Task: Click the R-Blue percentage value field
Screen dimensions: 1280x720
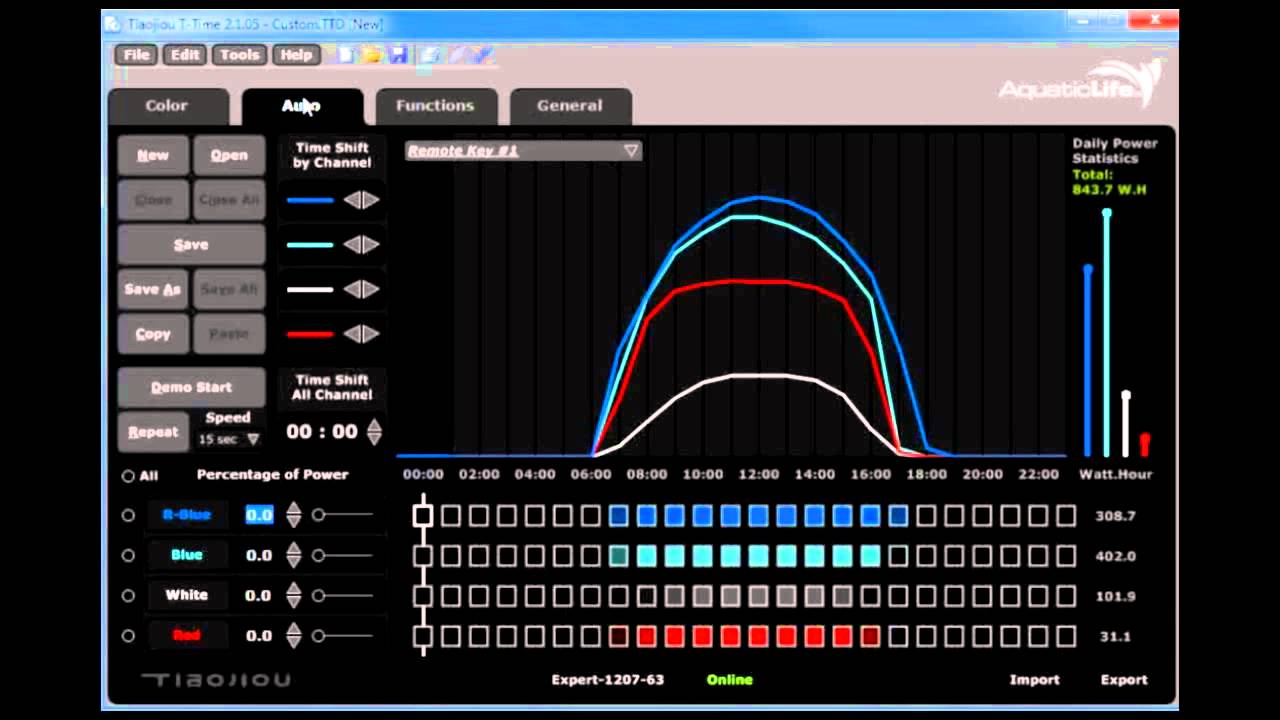Action: click(259, 515)
